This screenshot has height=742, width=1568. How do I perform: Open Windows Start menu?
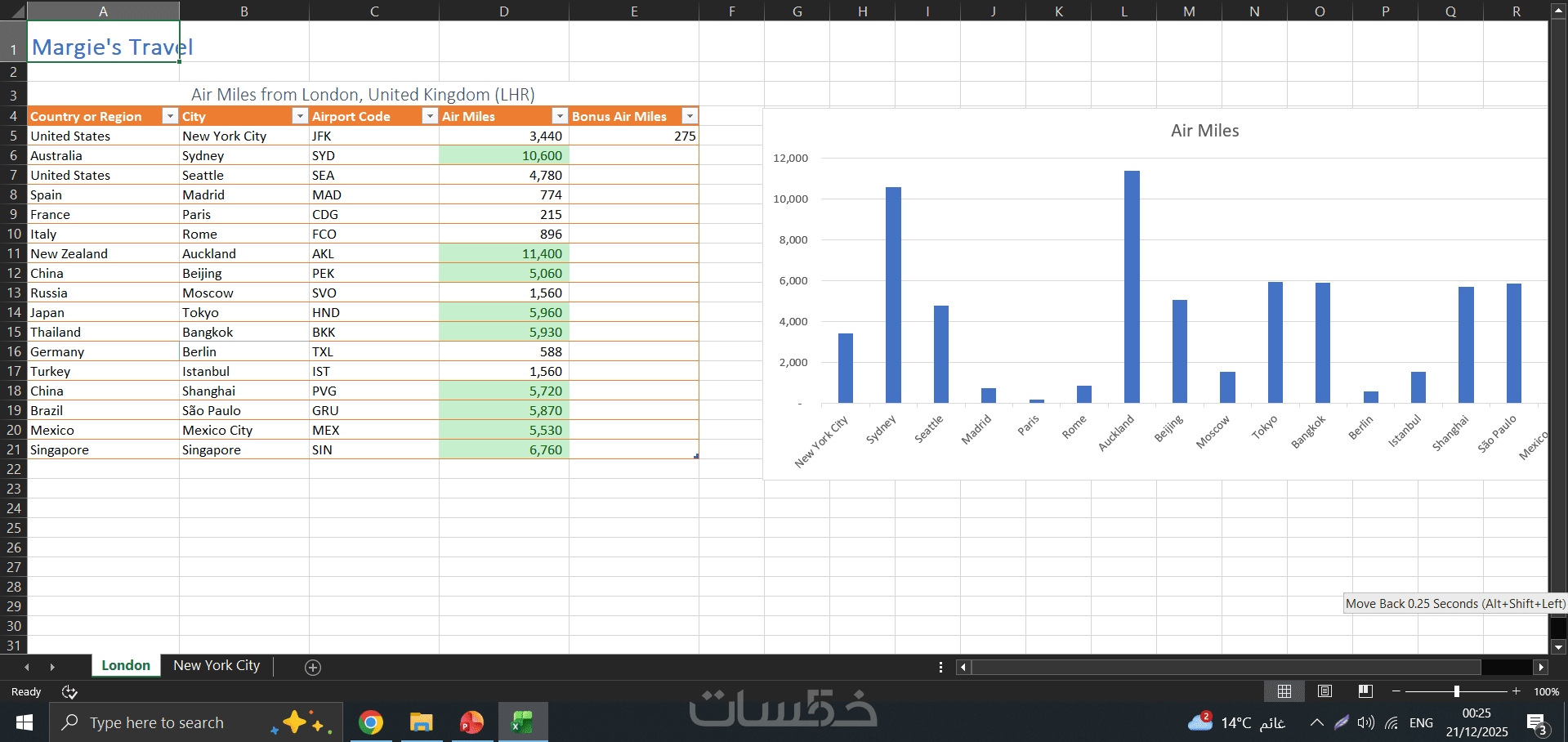coord(25,722)
